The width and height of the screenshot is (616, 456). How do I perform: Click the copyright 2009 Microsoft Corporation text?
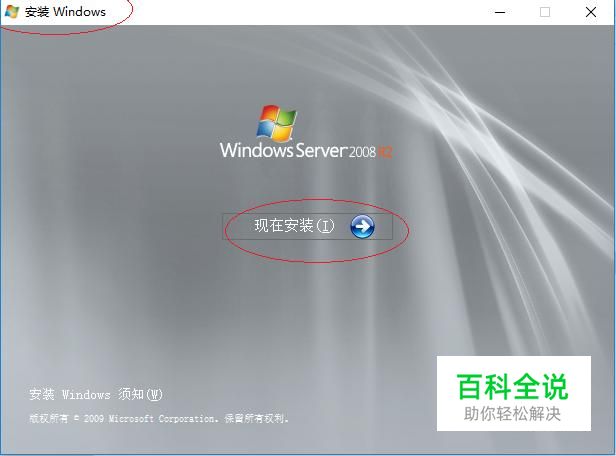159,418
